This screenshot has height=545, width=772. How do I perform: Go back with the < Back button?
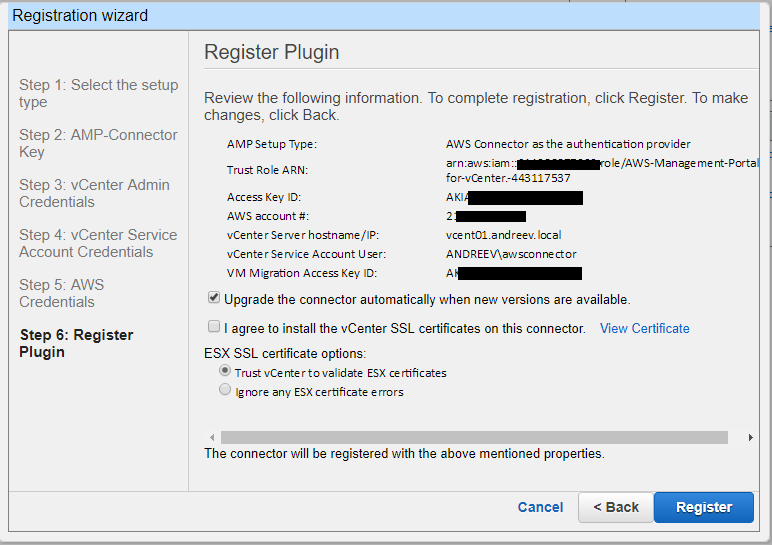click(x=616, y=507)
